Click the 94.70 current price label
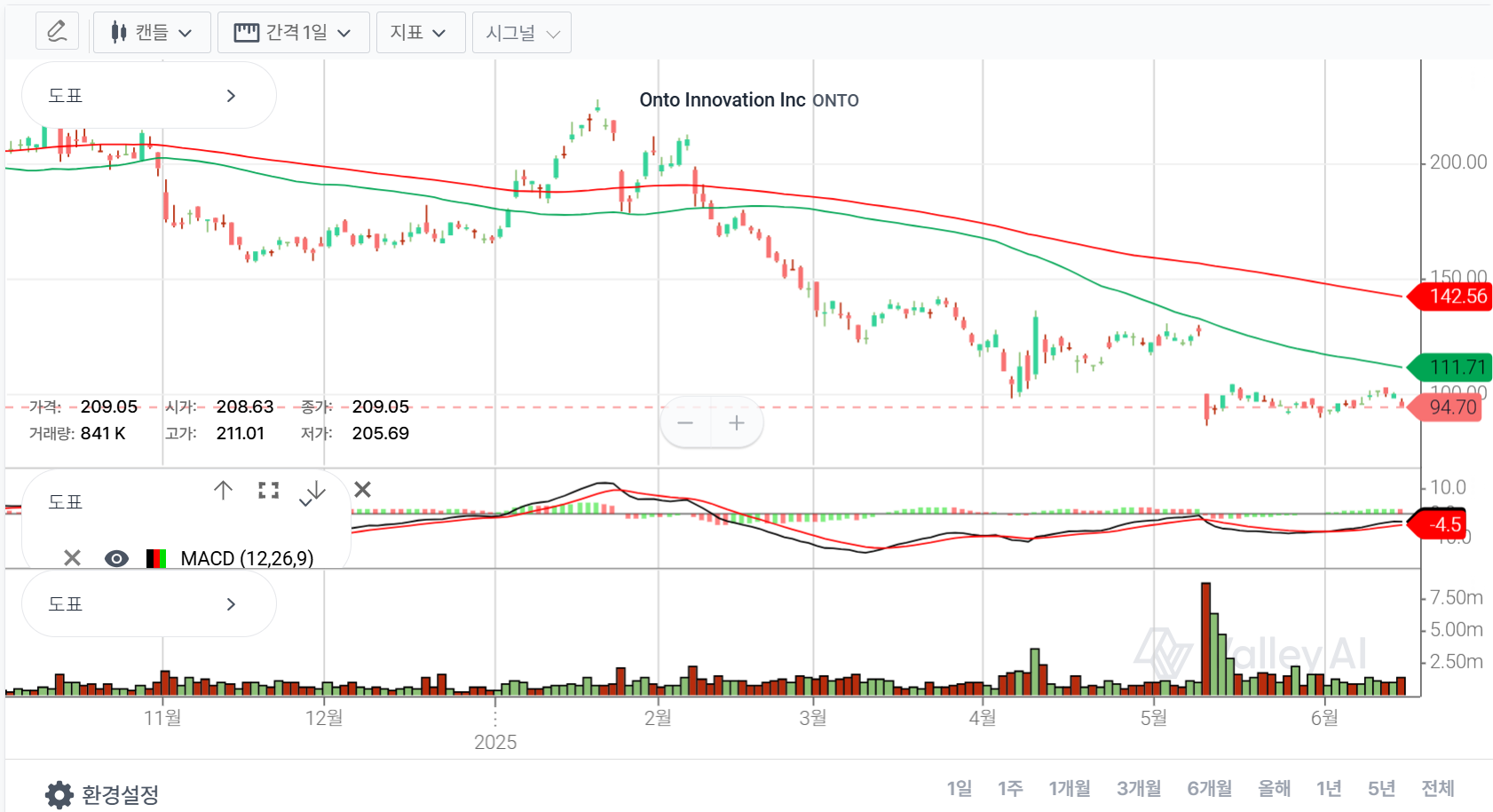Viewport: 1493px width, 812px height. 1446,407
